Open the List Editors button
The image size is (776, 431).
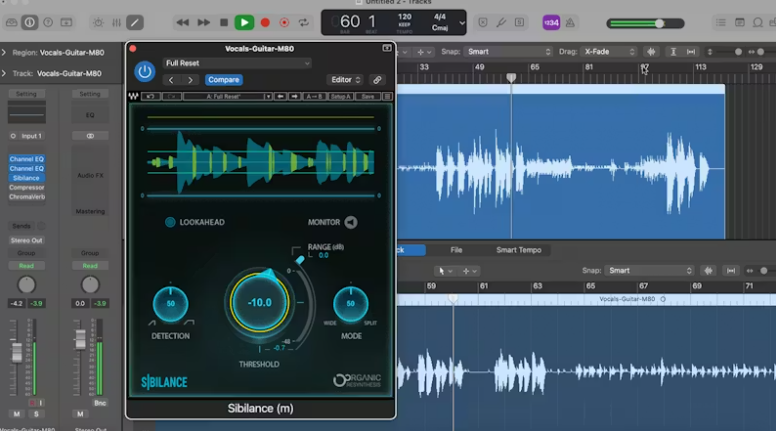tap(721, 23)
